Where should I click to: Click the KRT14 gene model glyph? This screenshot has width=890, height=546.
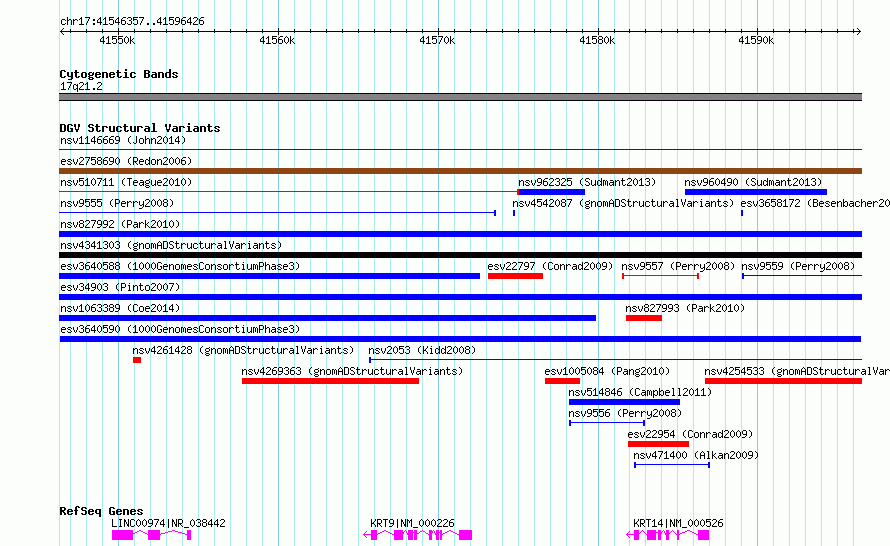tap(668, 535)
